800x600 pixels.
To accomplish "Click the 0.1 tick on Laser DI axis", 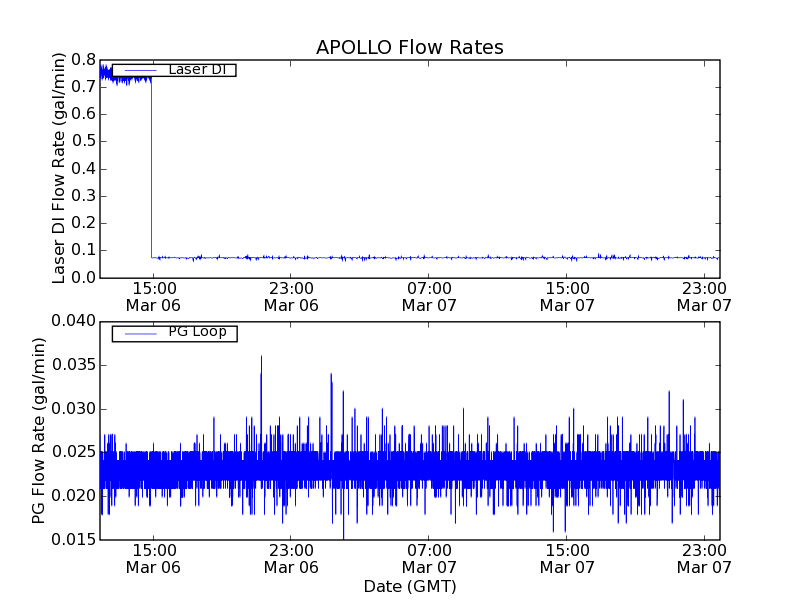I will point(84,251).
